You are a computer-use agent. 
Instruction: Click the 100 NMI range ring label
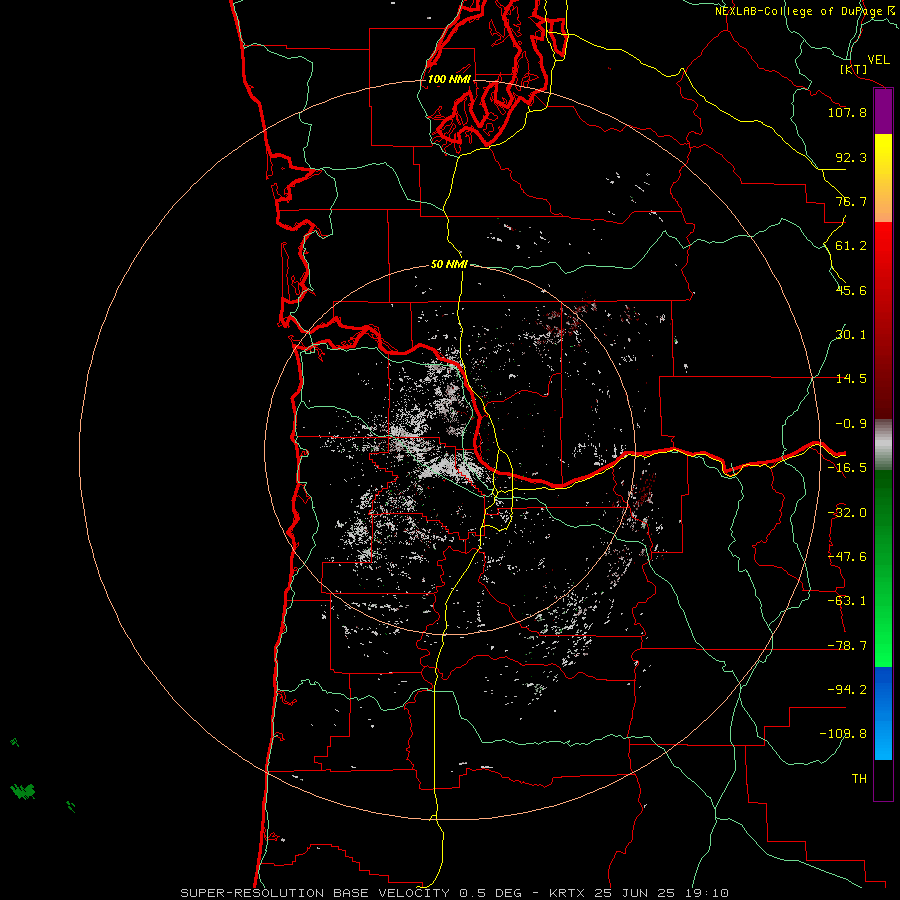click(x=449, y=79)
